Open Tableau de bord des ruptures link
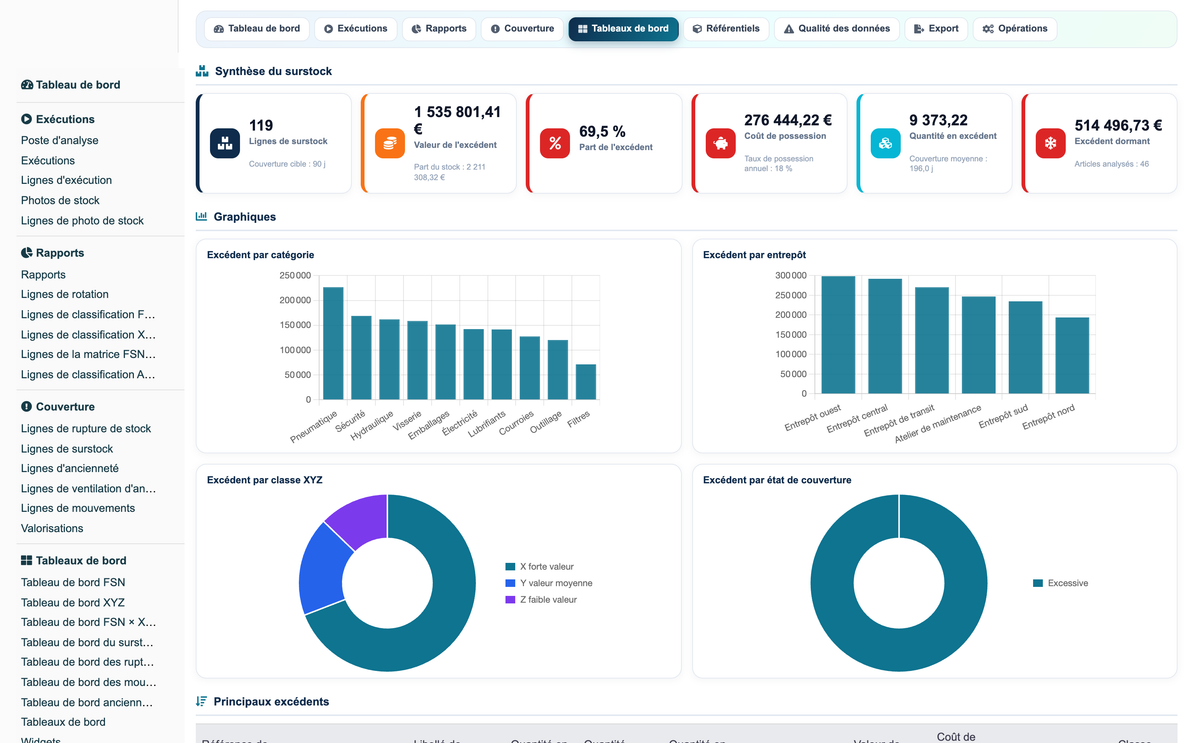 tap(88, 663)
